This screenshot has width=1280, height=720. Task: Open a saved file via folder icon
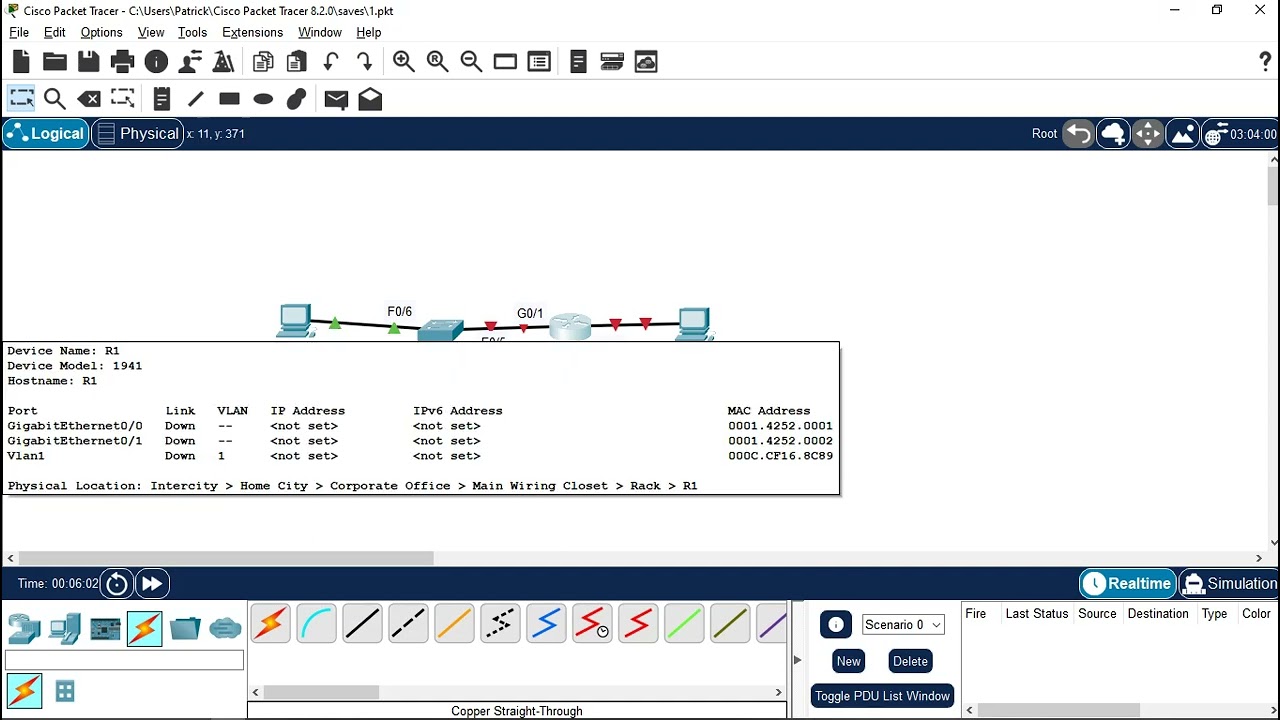55,62
